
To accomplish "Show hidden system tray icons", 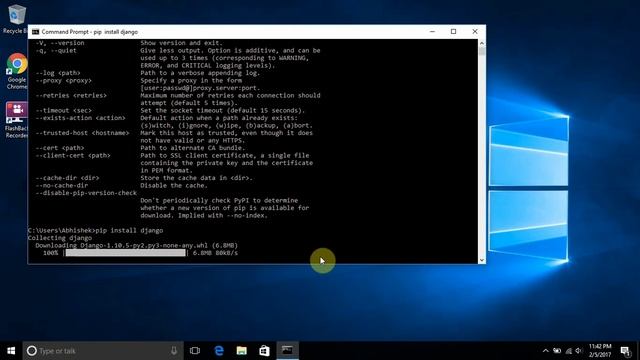I will point(546,351).
